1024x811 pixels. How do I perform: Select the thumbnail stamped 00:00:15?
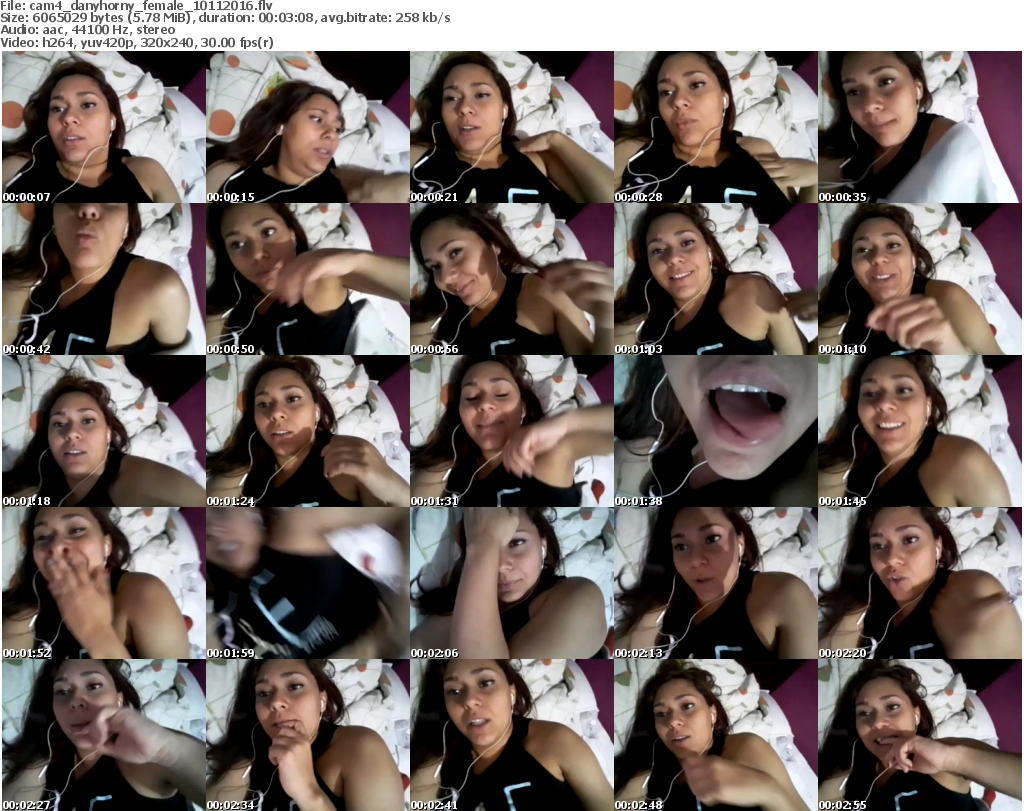click(308, 127)
